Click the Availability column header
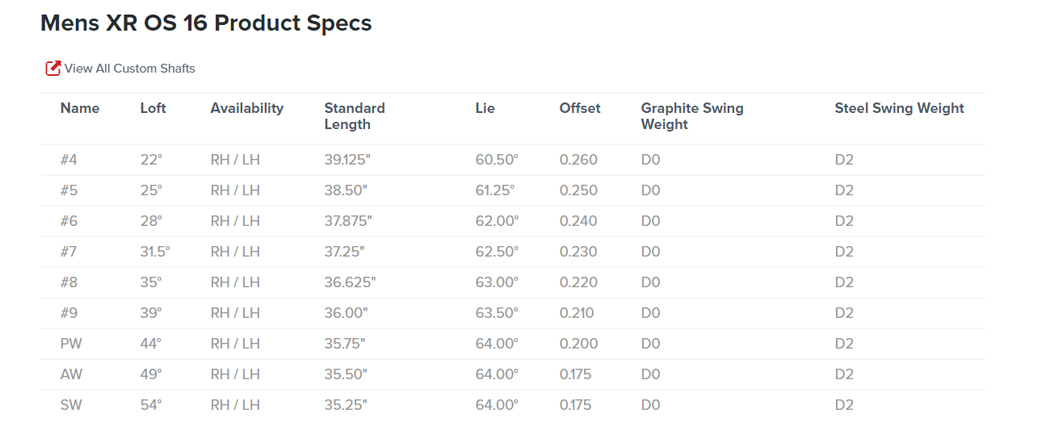 pos(246,108)
